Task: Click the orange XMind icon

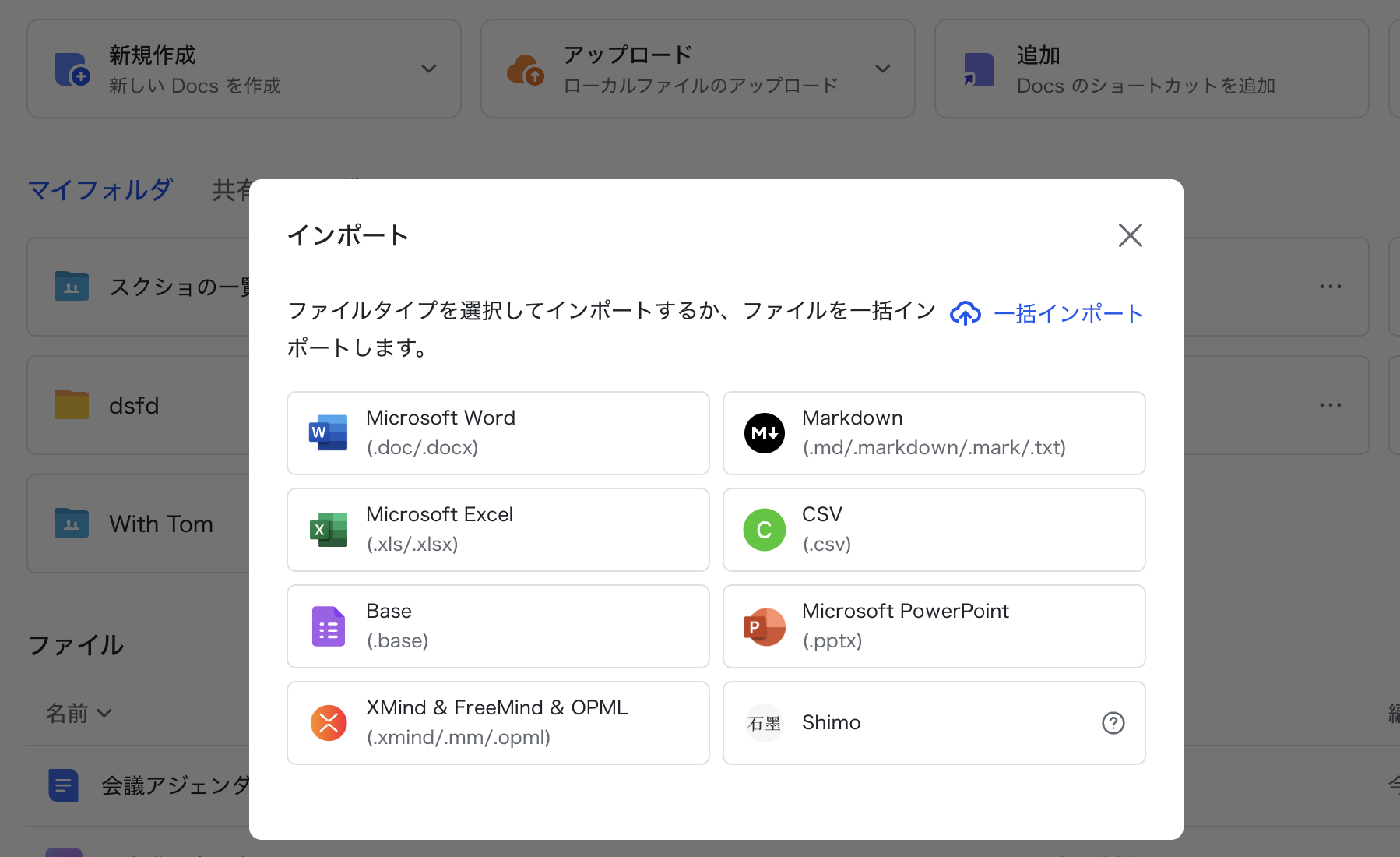Action: 329,723
